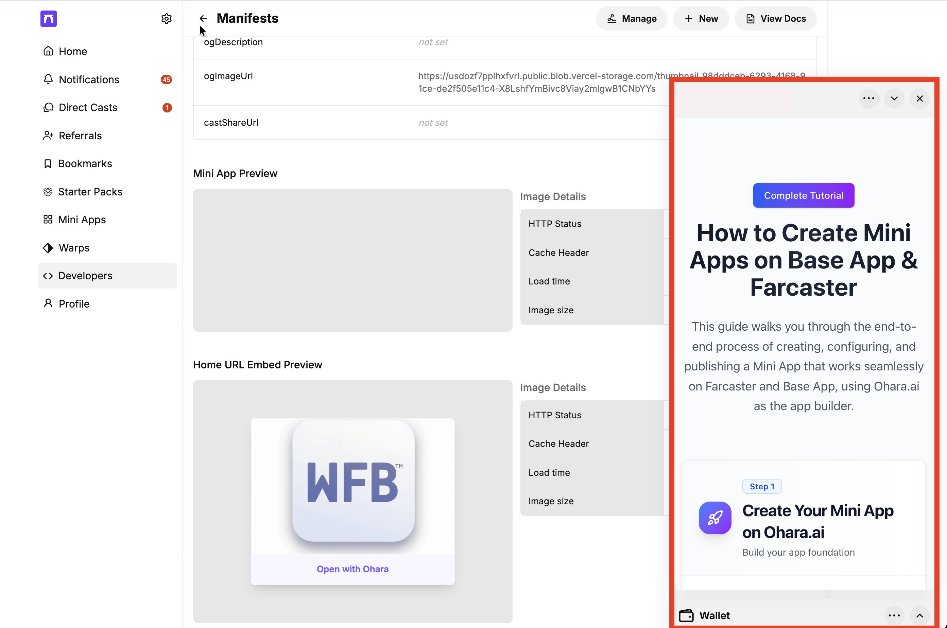The width and height of the screenshot is (947, 628).
Task: Click the 'ogDescription' field label
Action: (233, 42)
